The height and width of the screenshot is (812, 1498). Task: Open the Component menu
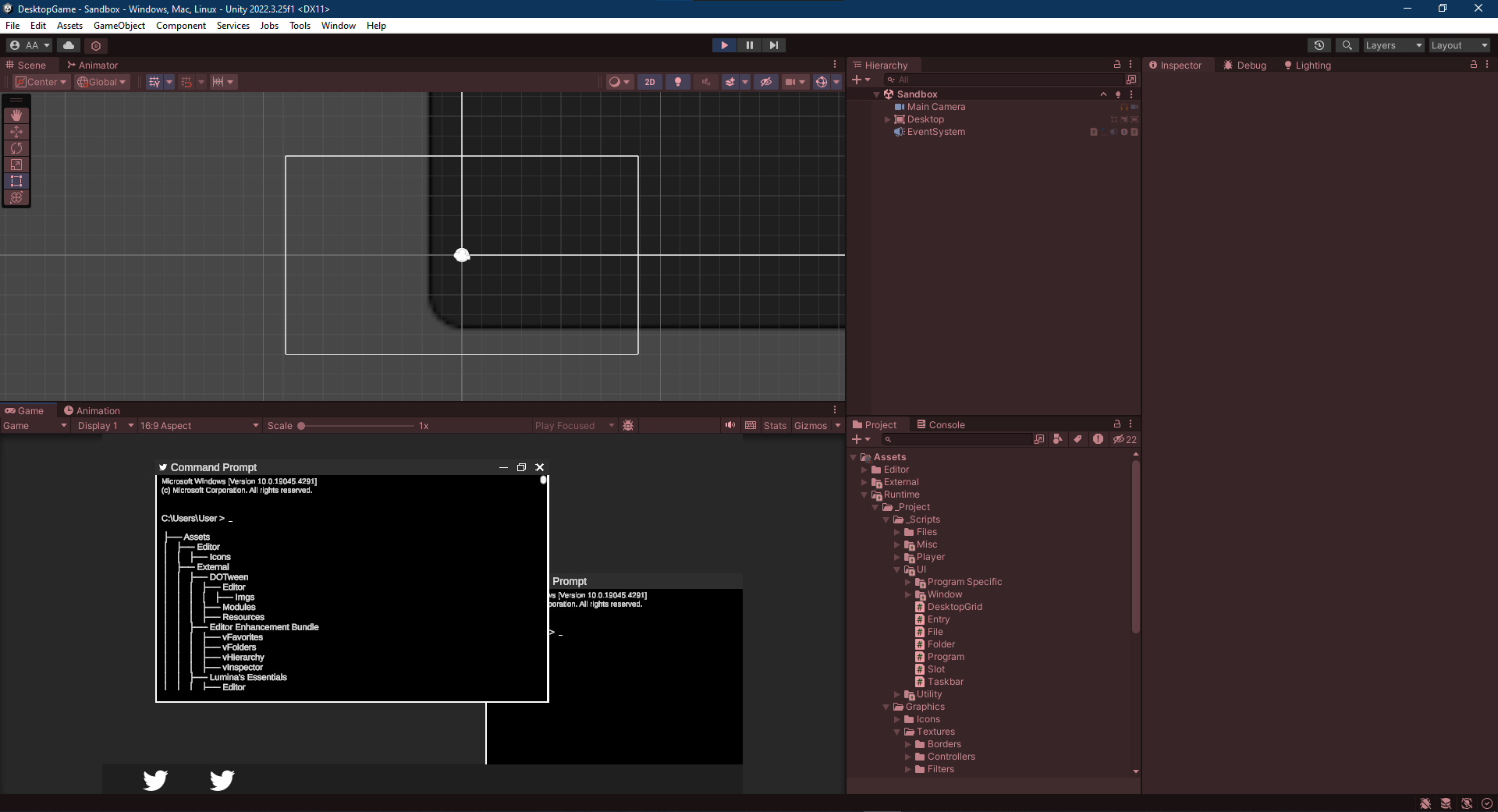coord(181,26)
